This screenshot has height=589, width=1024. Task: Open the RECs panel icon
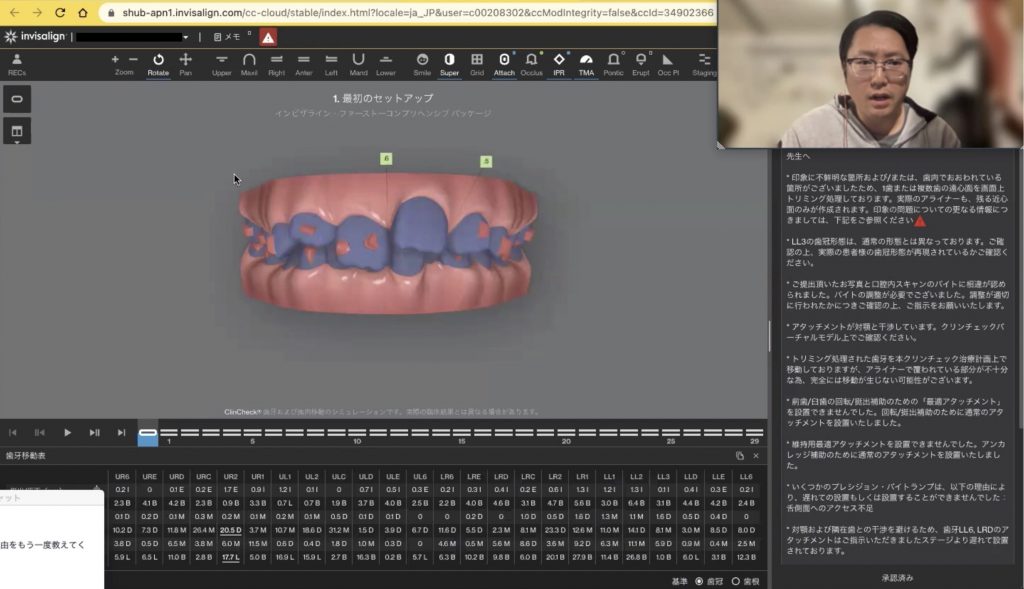pyautogui.click(x=17, y=65)
